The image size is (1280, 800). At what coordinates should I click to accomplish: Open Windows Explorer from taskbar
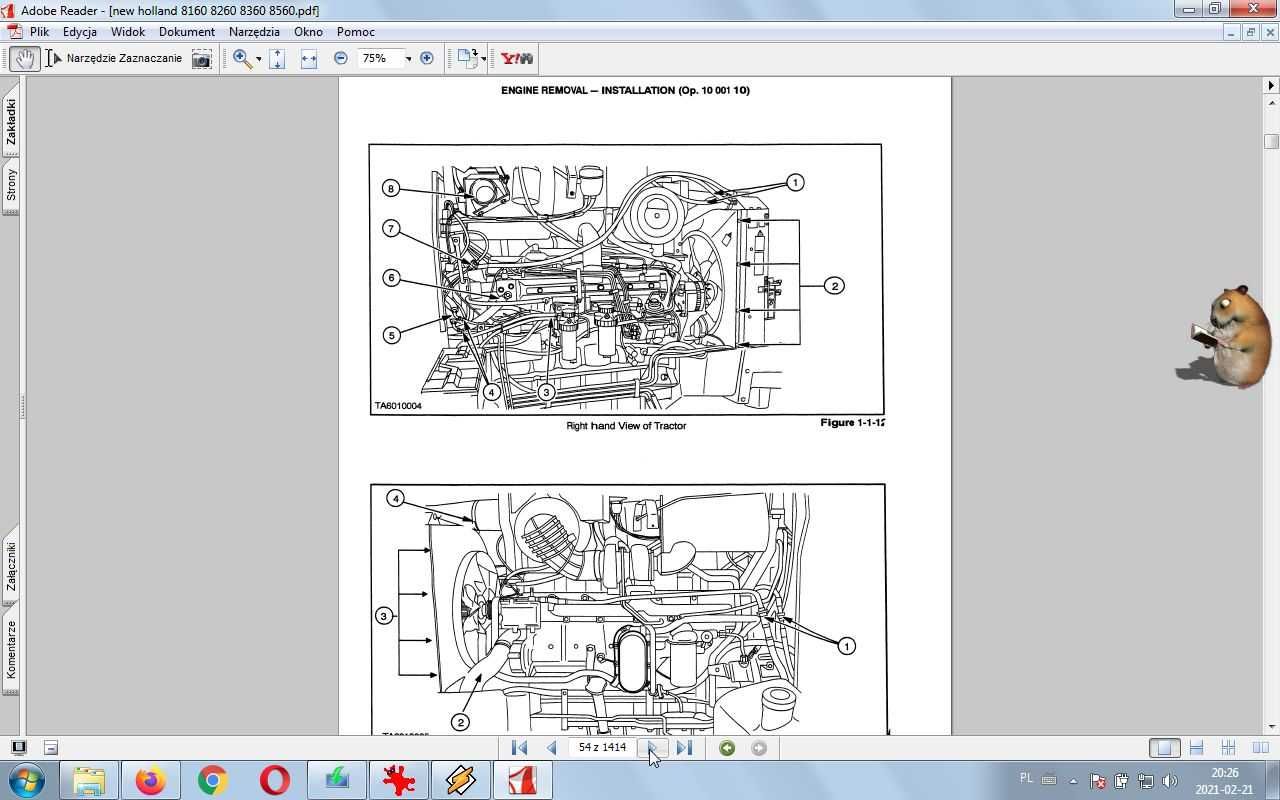pyautogui.click(x=89, y=780)
